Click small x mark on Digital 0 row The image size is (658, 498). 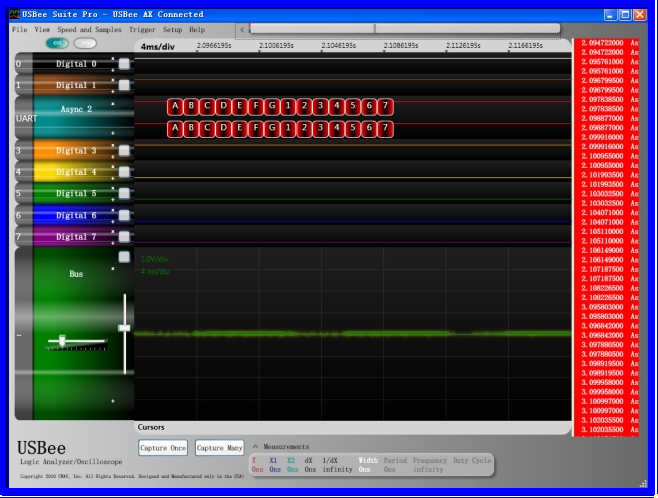(x=113, y=58)
